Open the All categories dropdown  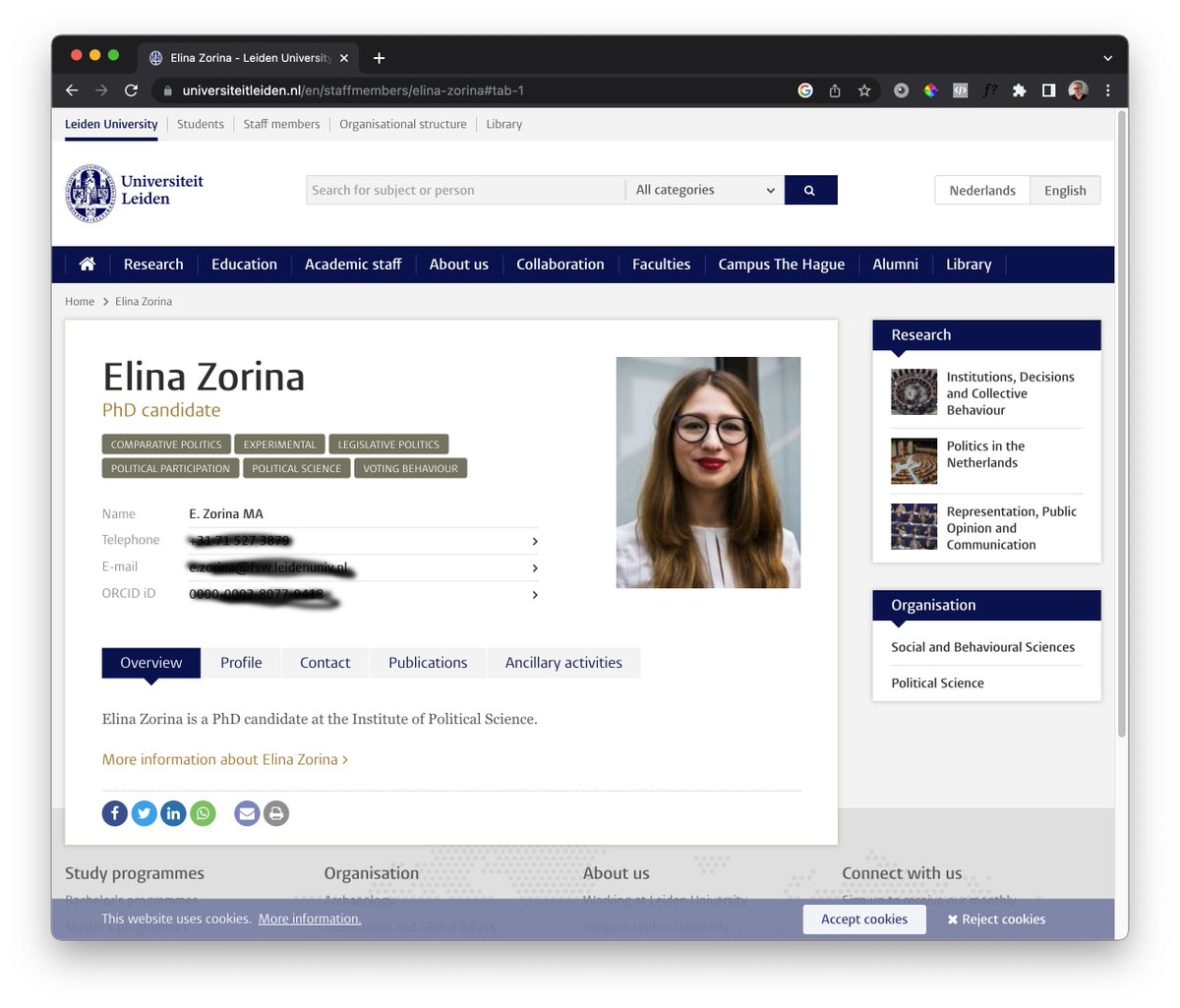pos(705,190)
